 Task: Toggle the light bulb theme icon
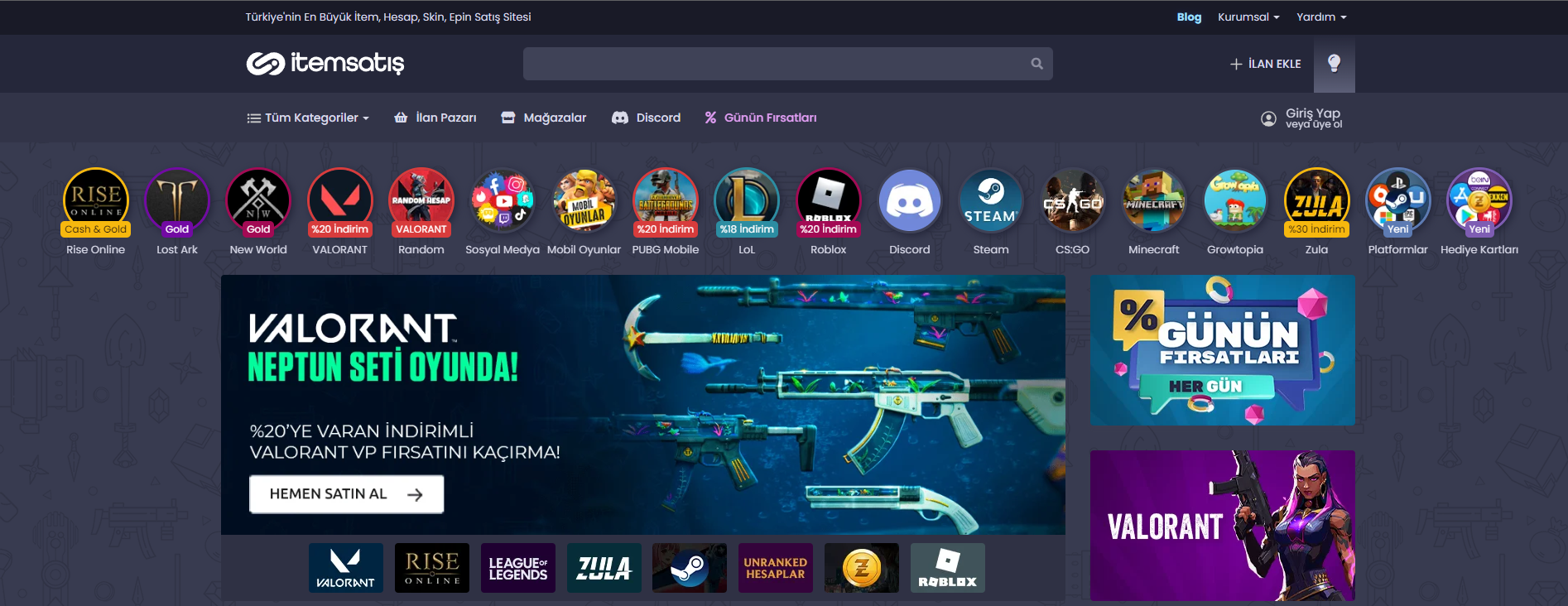pos(1334,64)
